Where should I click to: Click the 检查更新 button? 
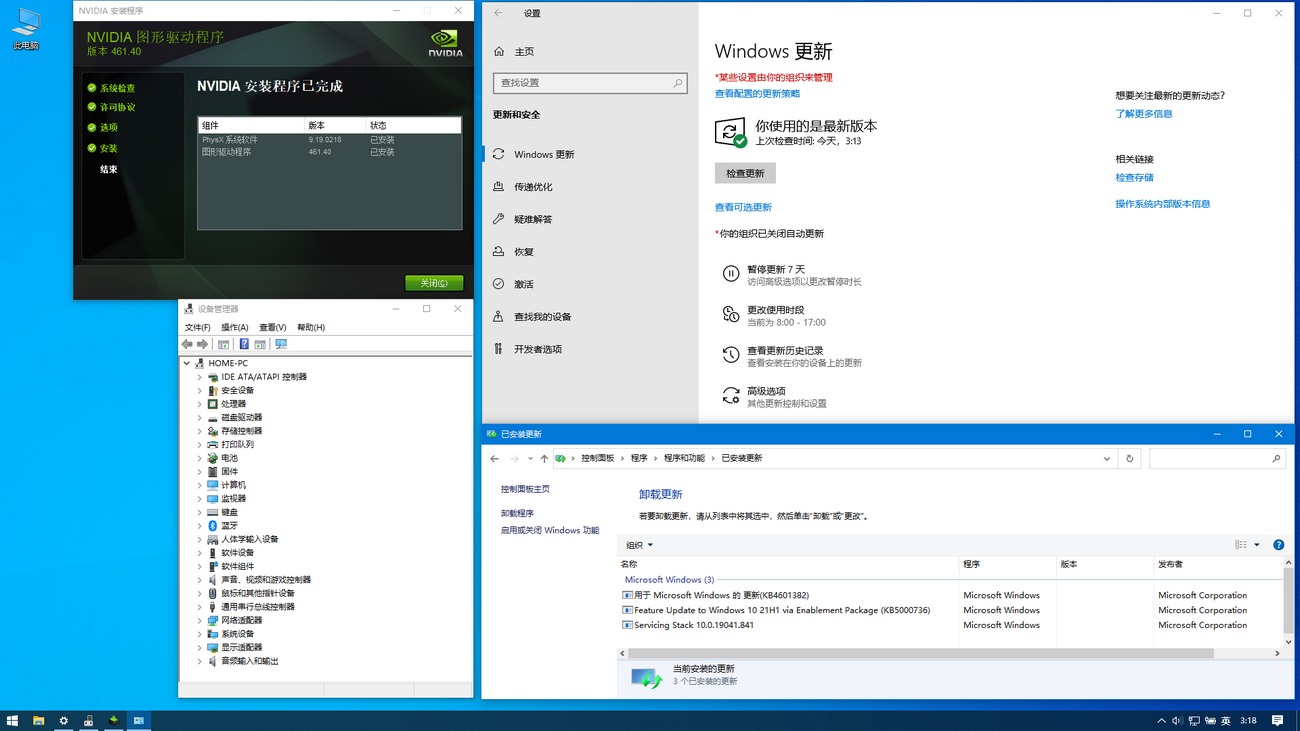point(745,173)
